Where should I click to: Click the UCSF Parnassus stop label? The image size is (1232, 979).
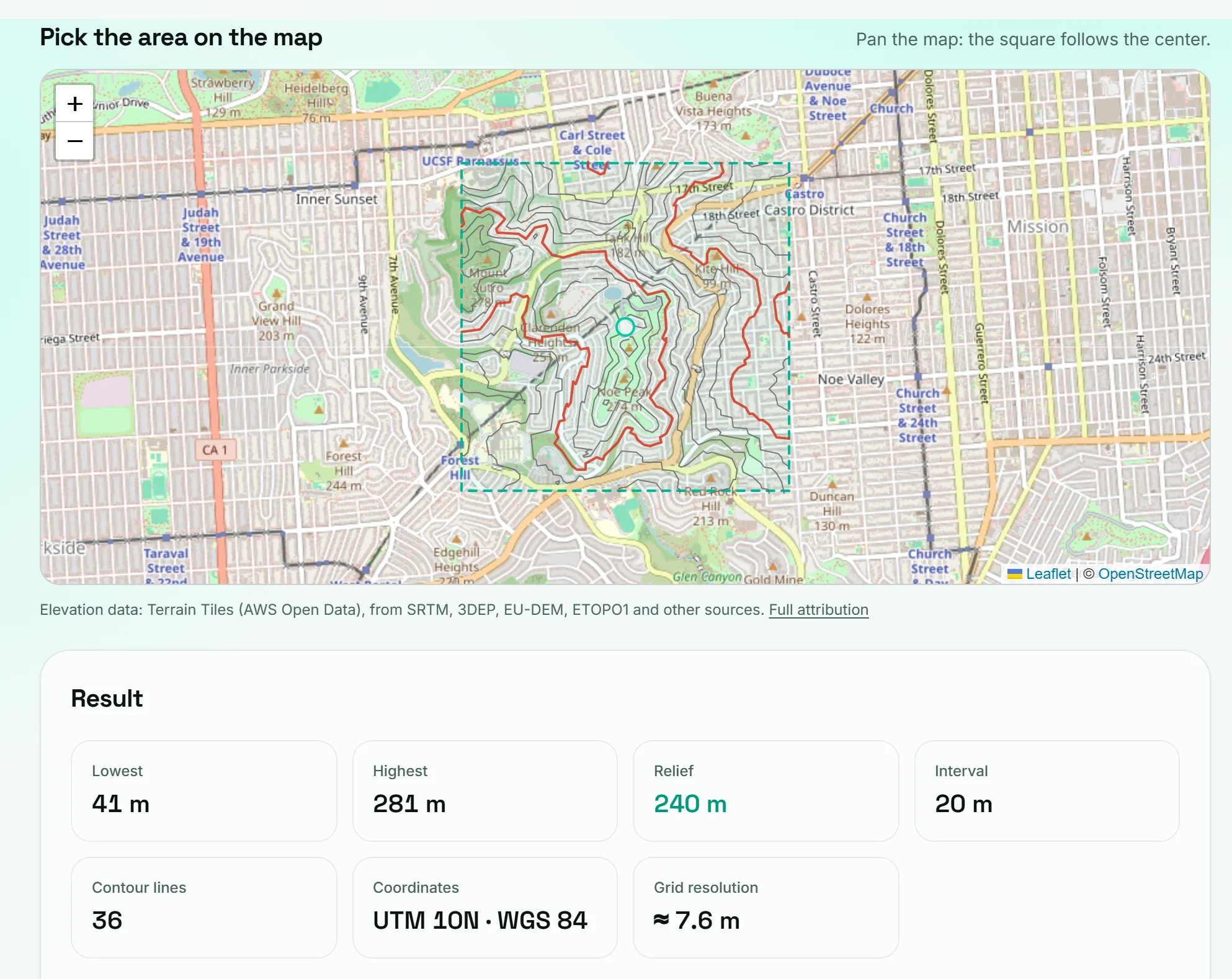coord(470,161)
